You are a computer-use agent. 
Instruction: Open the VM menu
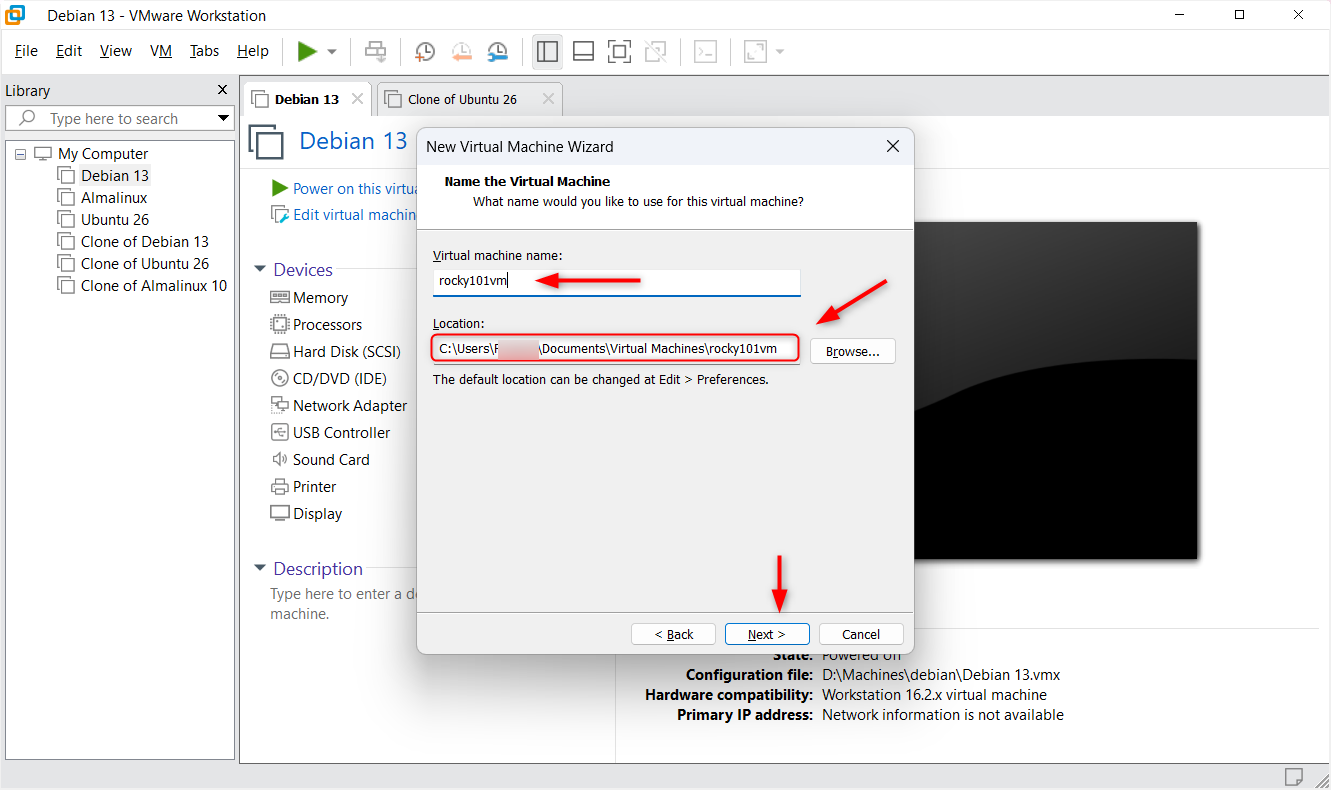(x=161, y=51)
